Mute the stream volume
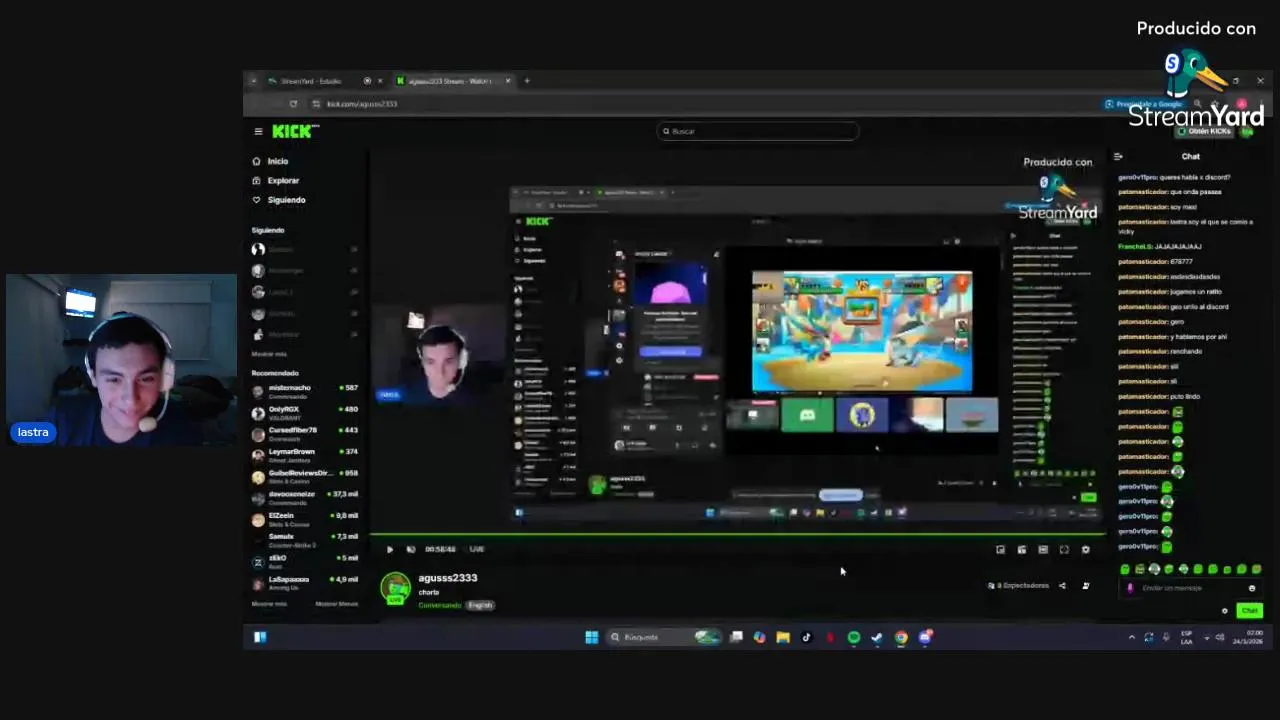This screenshot has width=1280, height=720. click(x=409, y=549)
